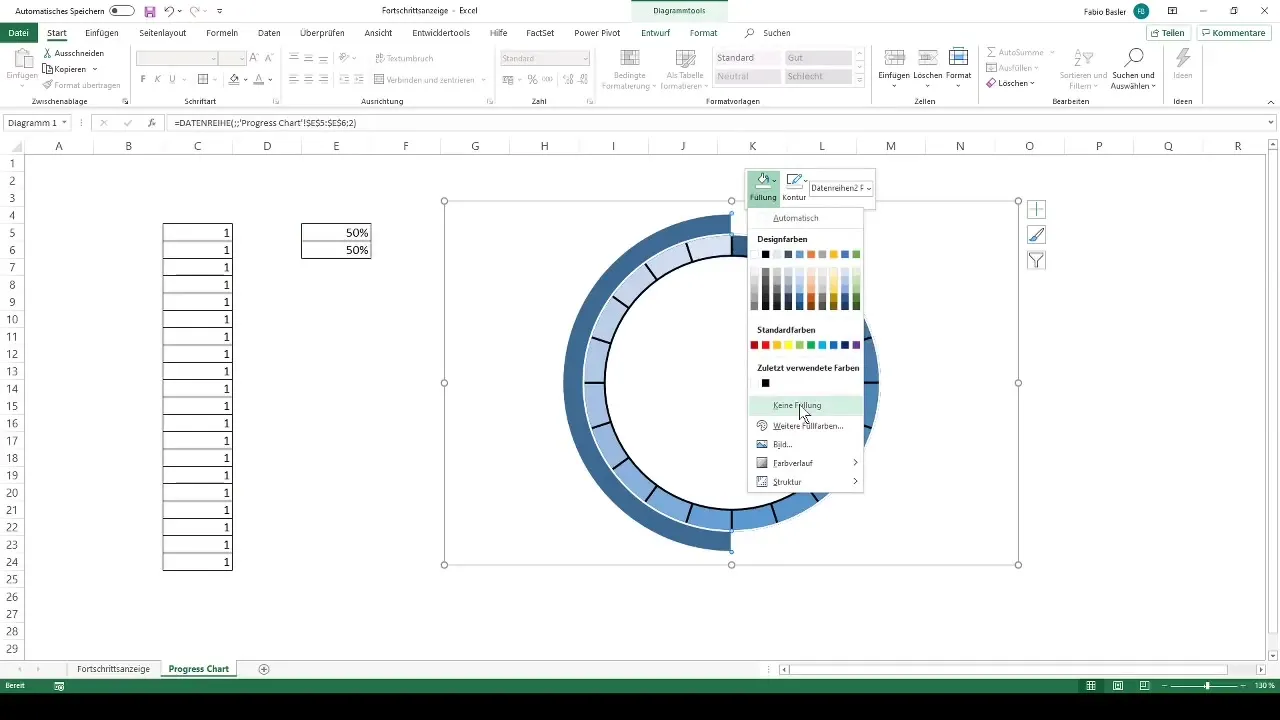The image size is (1280, 720).
Task: Click the insert function fx icon
Action: point(151,123)
